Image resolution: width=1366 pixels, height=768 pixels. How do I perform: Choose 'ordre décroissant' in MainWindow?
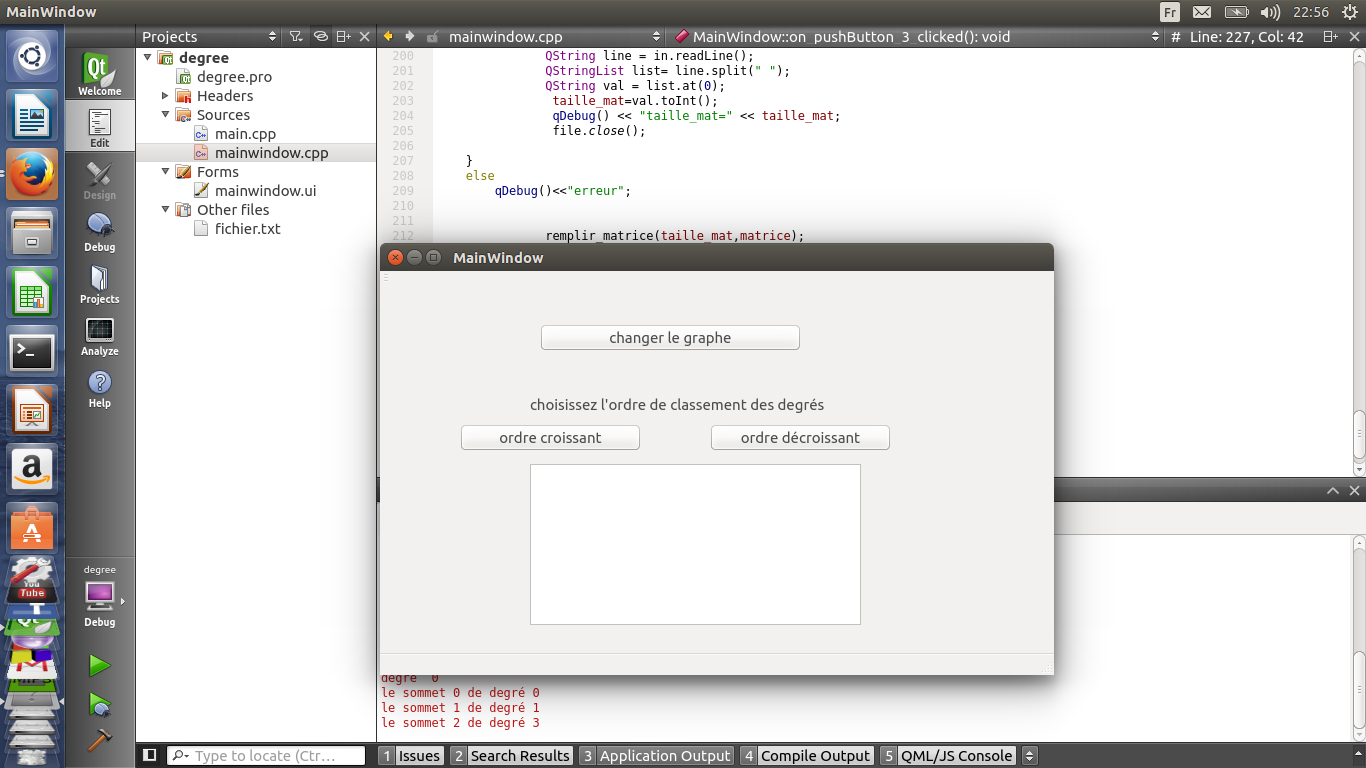click(799, 437)
